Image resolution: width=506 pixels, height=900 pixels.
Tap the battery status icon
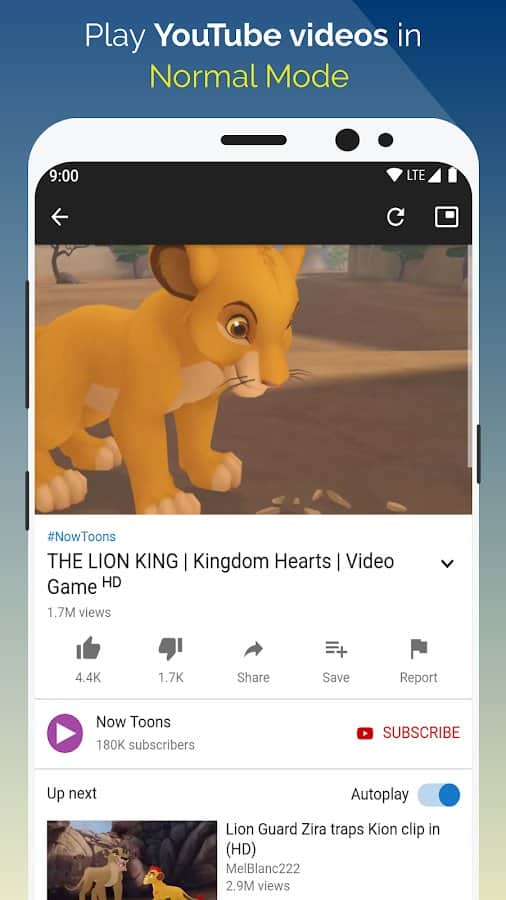click(452, 175)
